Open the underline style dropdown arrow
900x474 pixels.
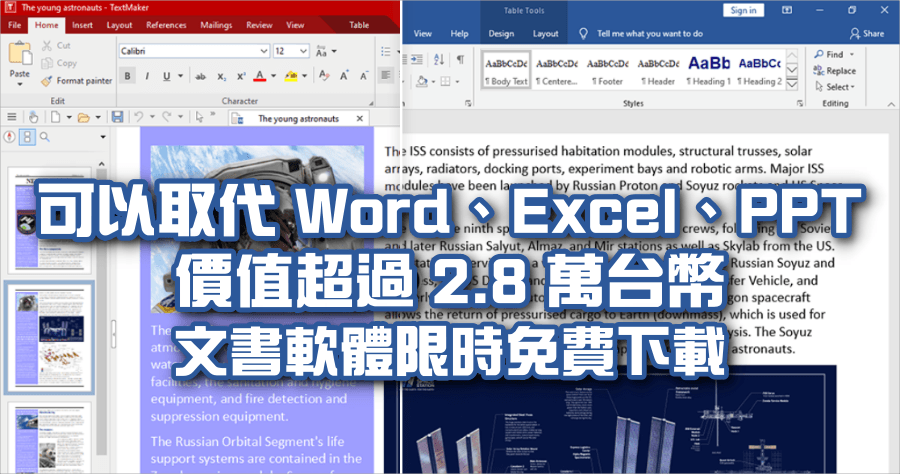[x=181, y=76]
